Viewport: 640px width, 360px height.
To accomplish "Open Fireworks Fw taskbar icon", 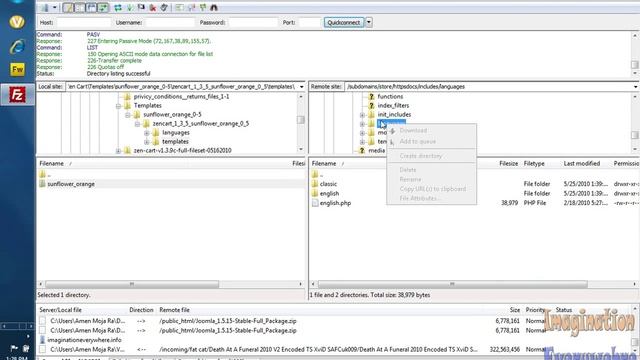I will point(17,69).
